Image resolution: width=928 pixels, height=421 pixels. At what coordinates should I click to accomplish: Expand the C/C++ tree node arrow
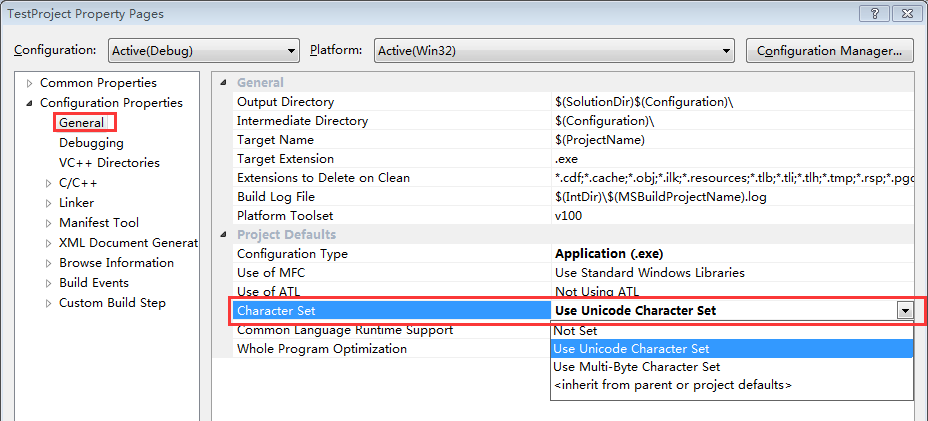[49, 184]
